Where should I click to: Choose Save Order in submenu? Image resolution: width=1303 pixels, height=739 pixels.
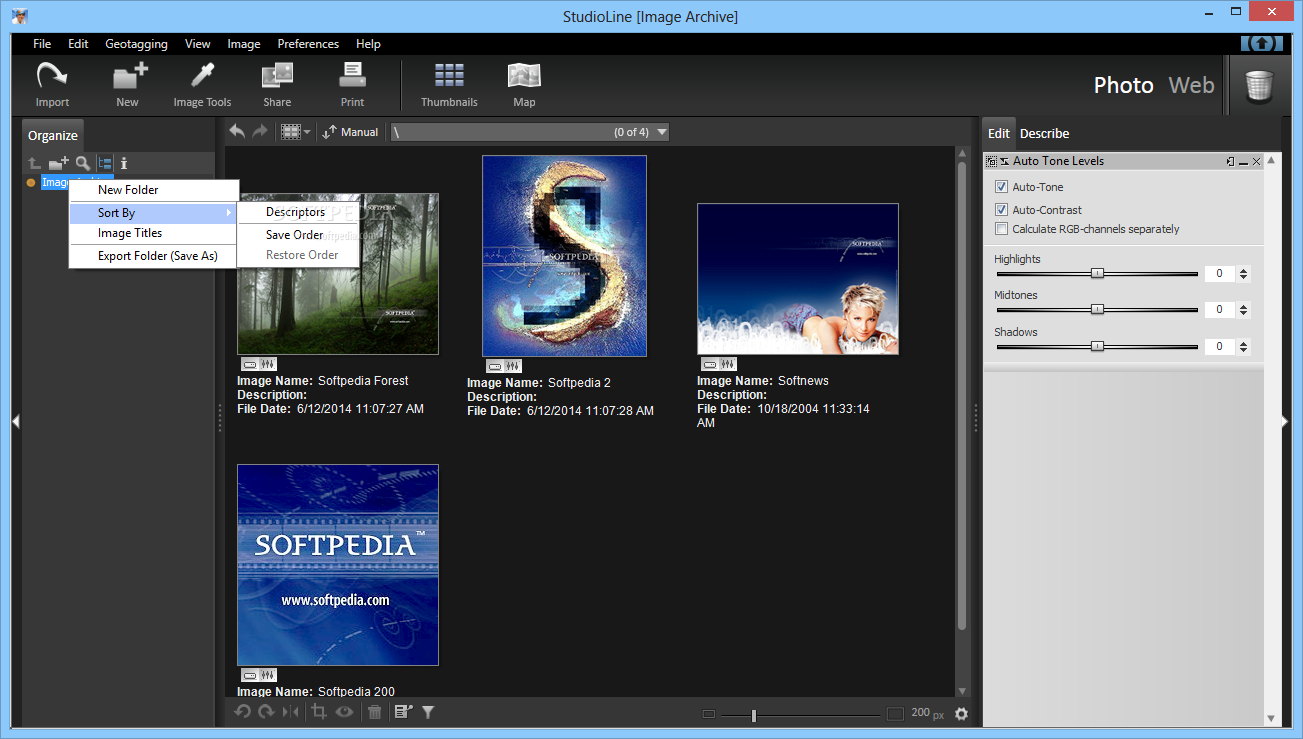pyautogui.click(x=297, y=235)
